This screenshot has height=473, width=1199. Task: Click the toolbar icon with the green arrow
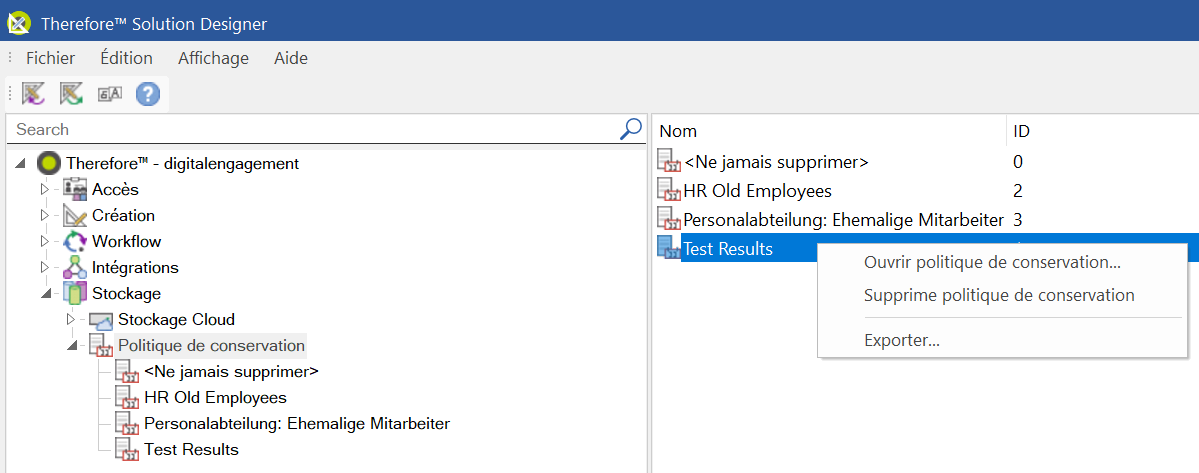pyautogui.click(x=70, y=94)
